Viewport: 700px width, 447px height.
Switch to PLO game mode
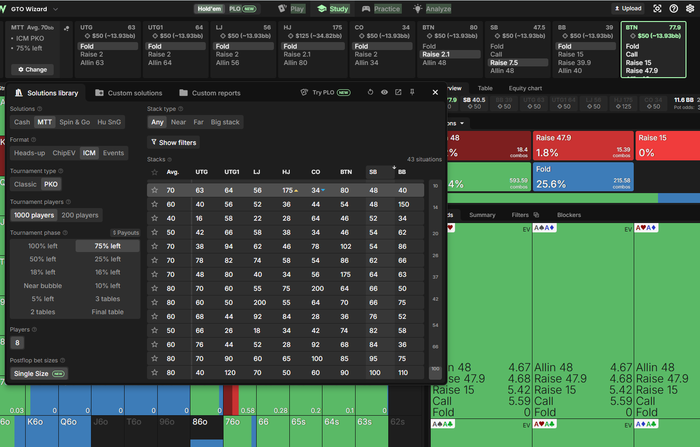(x=242, y=9)
